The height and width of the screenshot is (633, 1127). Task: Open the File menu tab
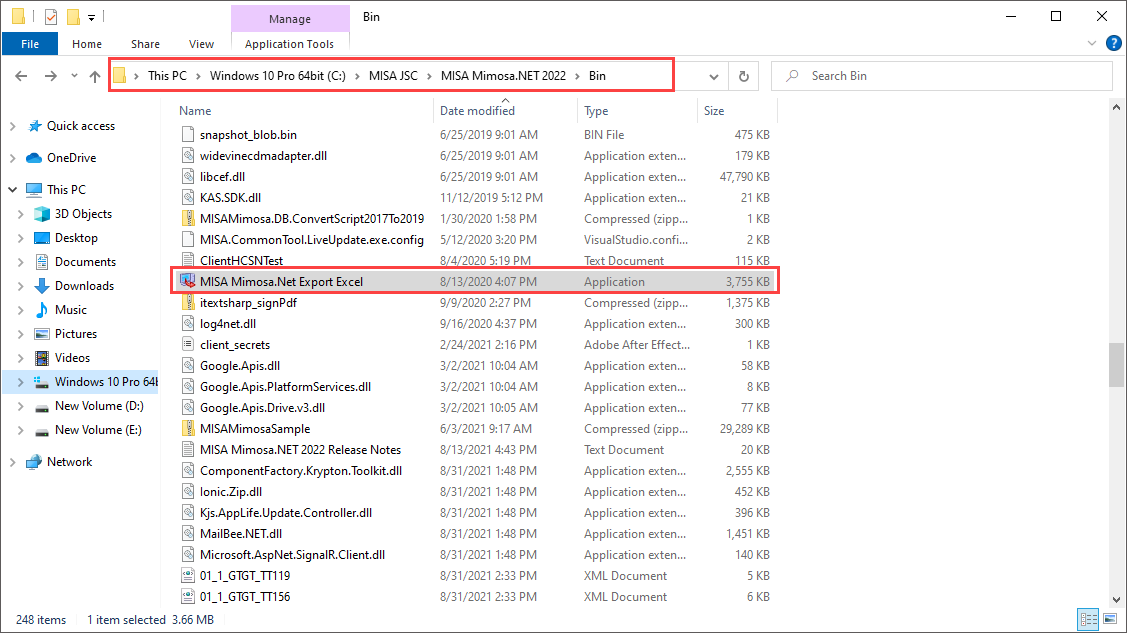[30, 44]
